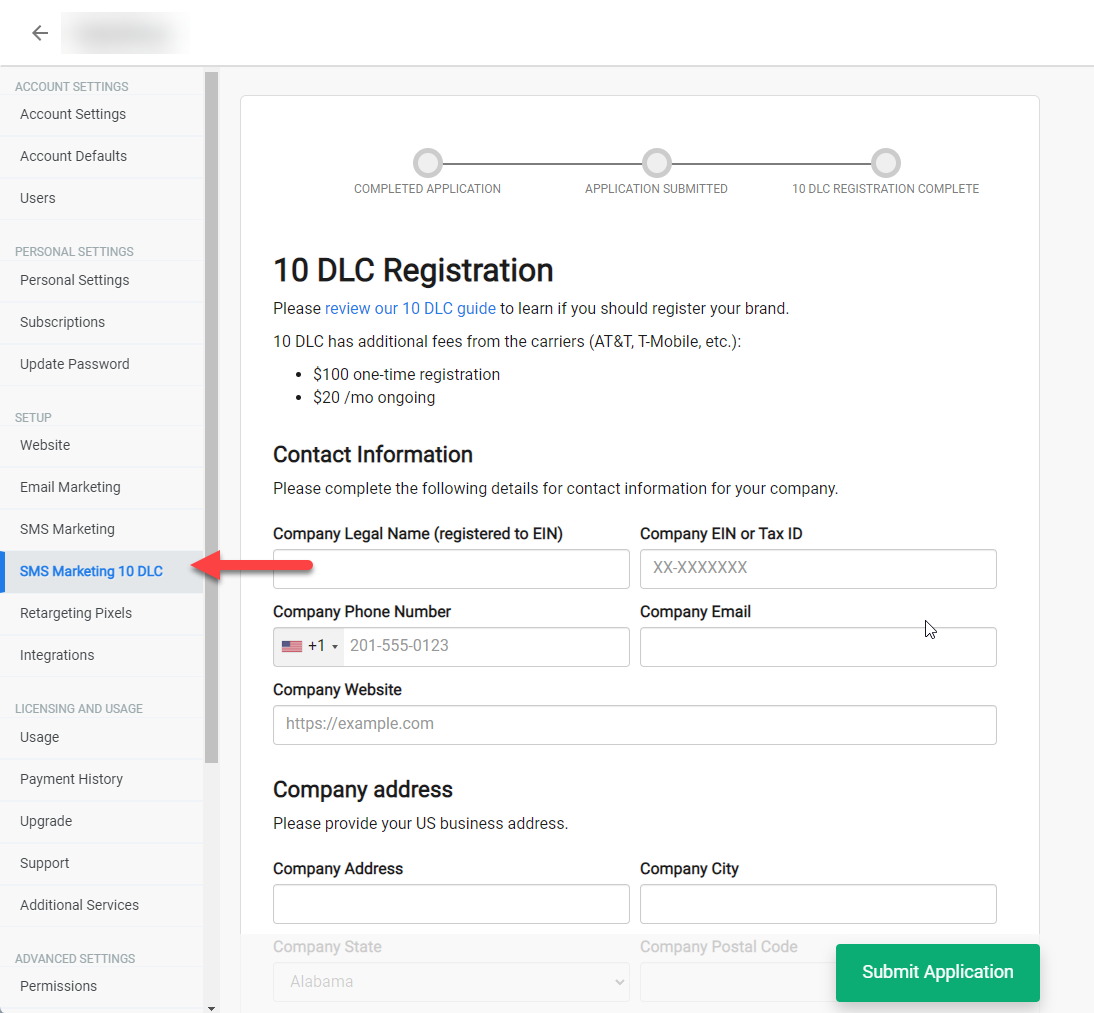The width and height of the screenshot is (1094, 1013).
Task: Focus the Company Phone Number field
Action: [486, 647]
